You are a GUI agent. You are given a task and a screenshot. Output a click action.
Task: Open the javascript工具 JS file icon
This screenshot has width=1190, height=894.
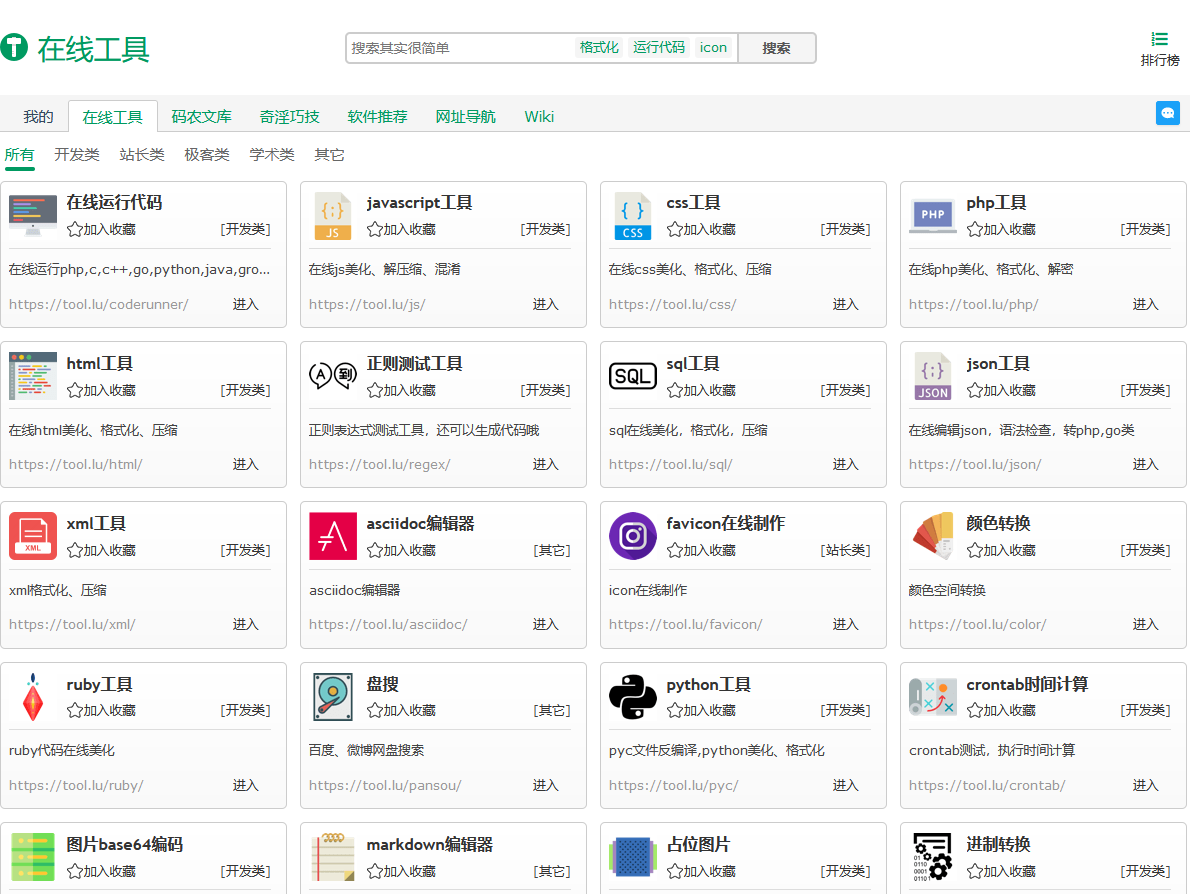tap(332, 216)
